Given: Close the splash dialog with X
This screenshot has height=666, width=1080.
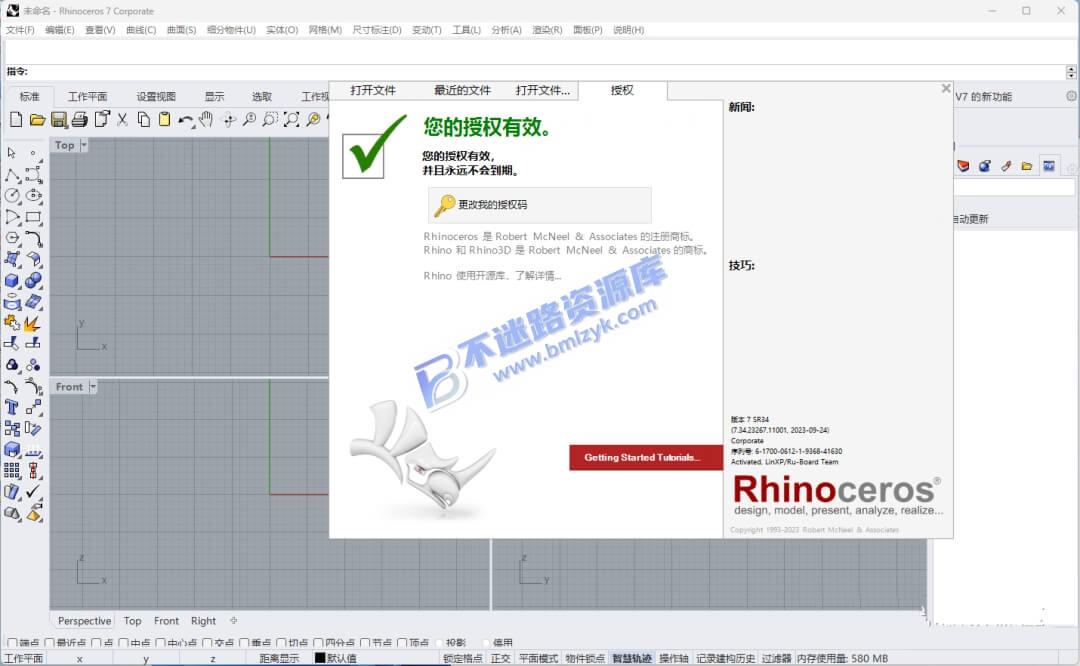Looking at the screenshot, I should click(946, 88).
